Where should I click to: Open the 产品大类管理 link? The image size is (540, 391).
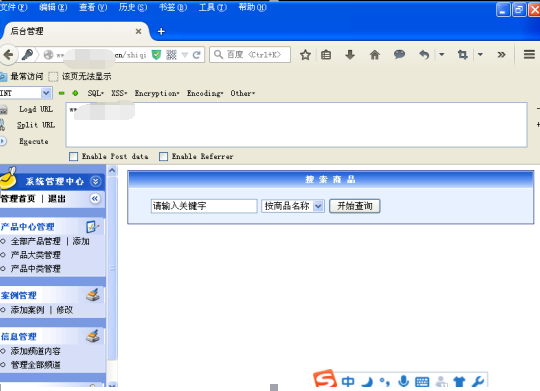35,255
